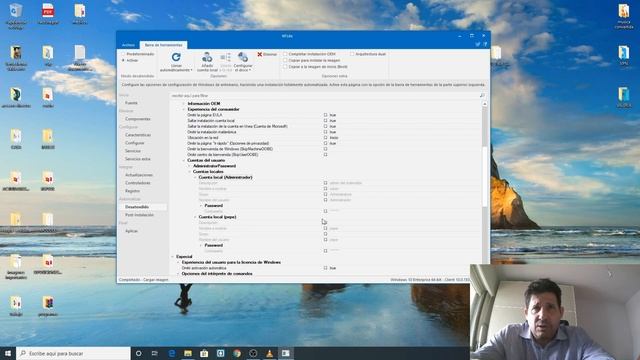This screenshot has width=640, height=360.
Task: Open Task View on the taskbar
Action: 155,353
